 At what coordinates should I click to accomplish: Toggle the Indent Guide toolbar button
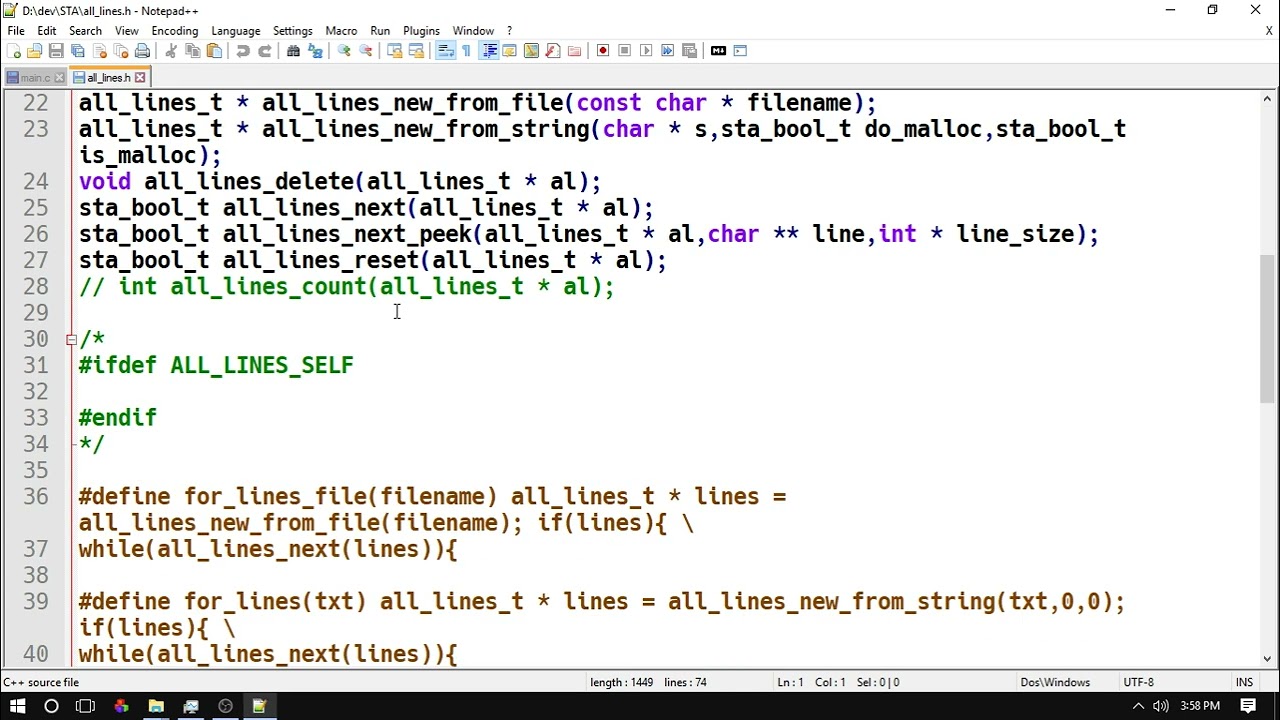[489, 51]
